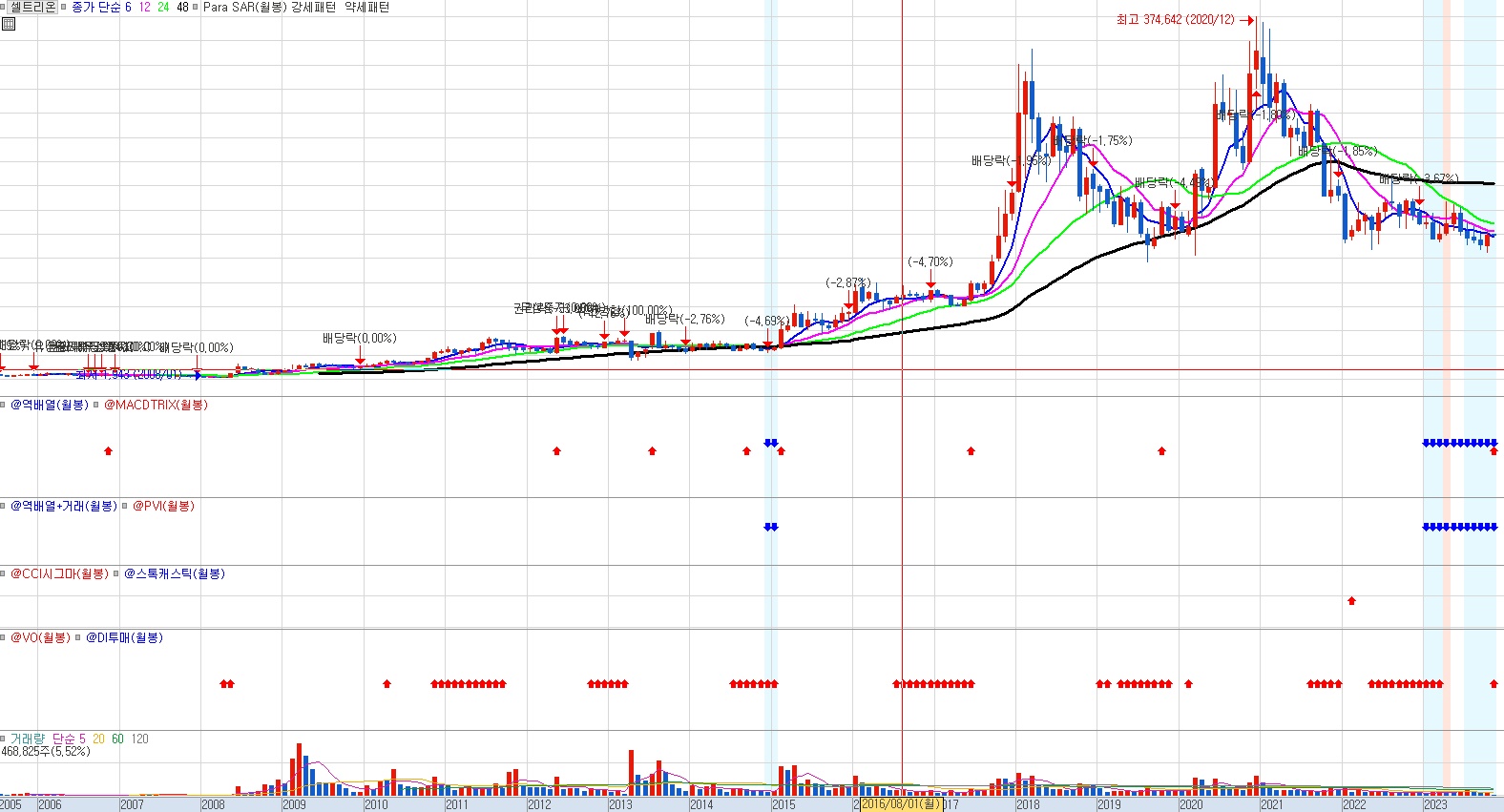Select the Para SAR(월봉) indicator label
This screenshot has width=1504, height=812.
coord(245,7)
